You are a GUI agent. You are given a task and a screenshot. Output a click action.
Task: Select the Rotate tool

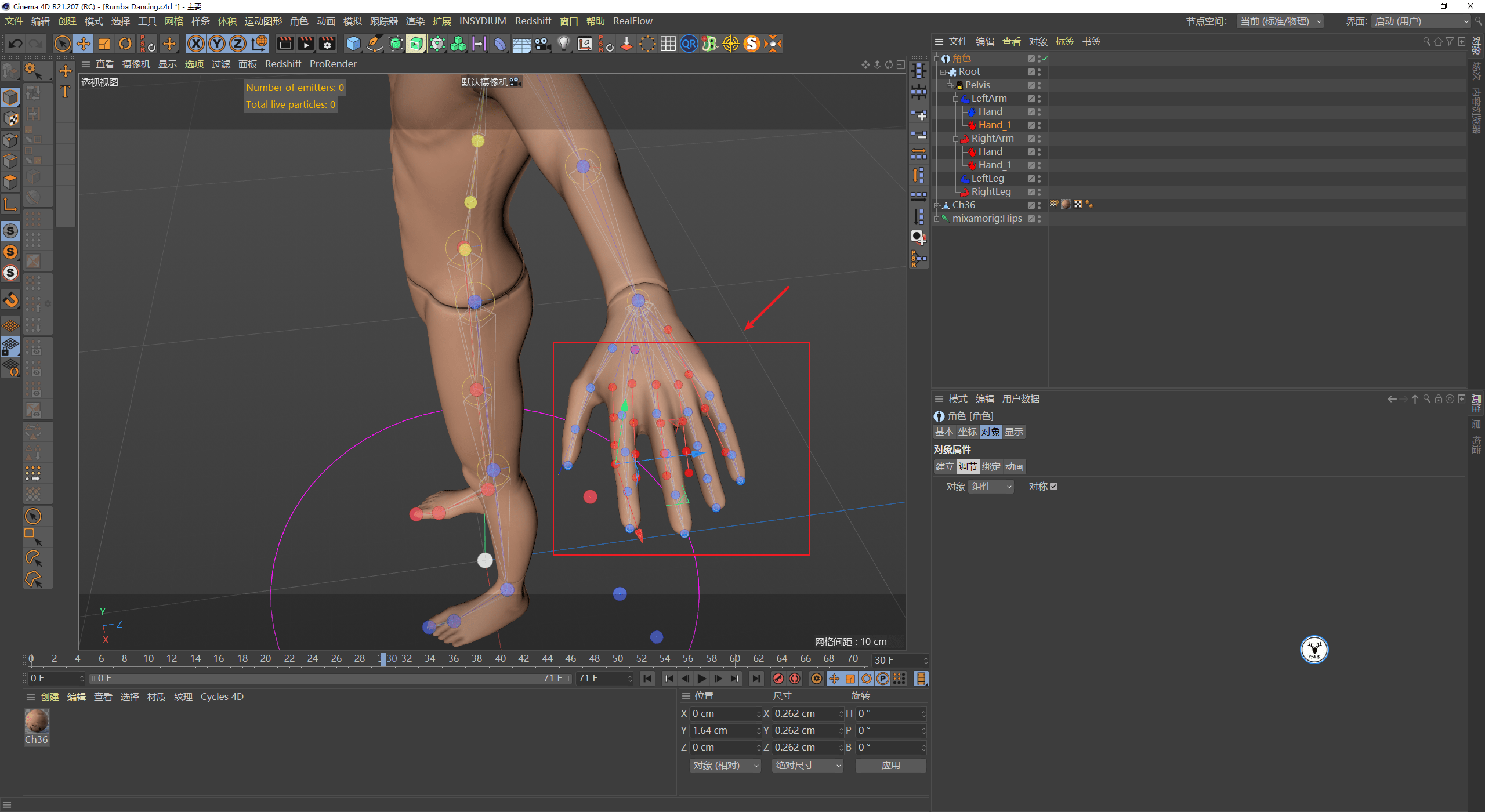point(125,43)
